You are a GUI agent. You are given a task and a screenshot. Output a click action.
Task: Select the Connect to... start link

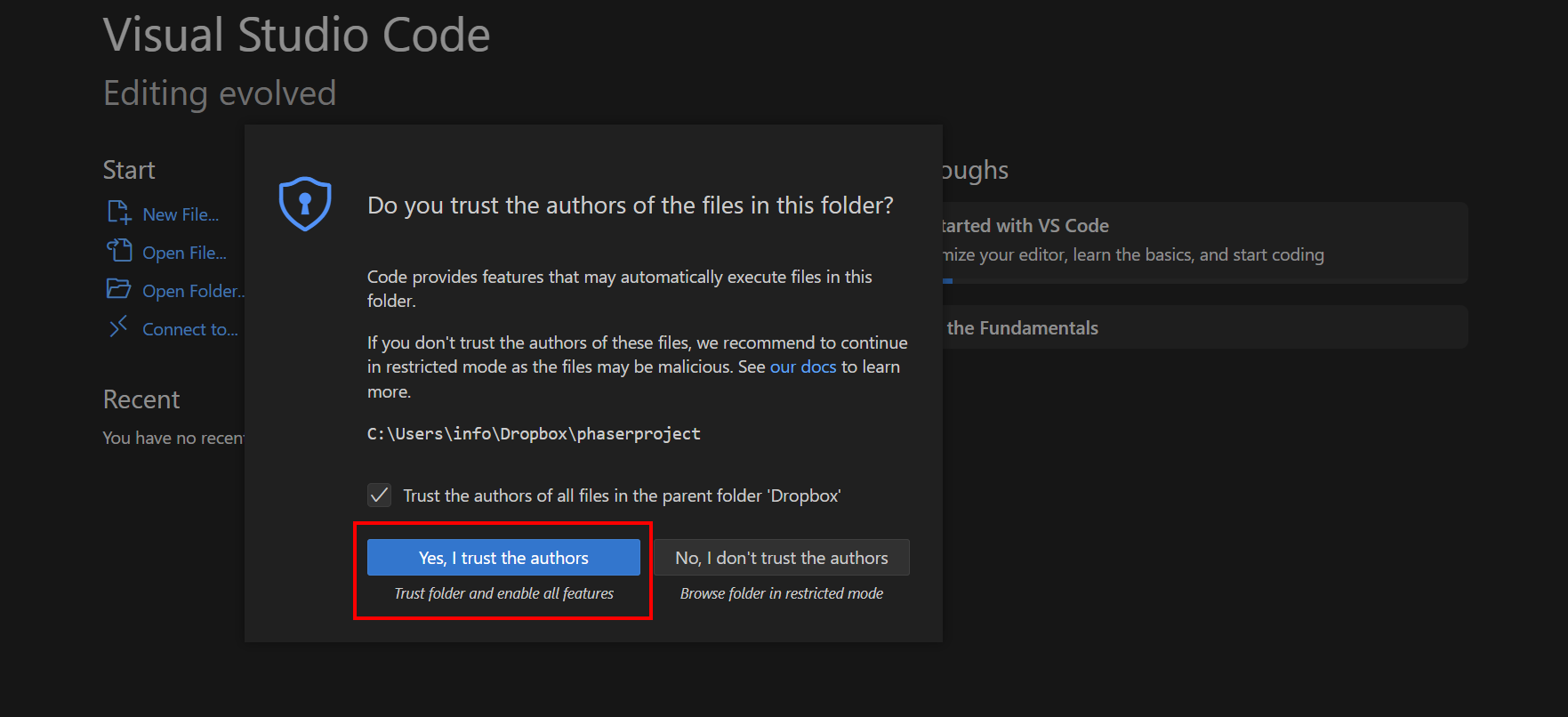point(190,329)
